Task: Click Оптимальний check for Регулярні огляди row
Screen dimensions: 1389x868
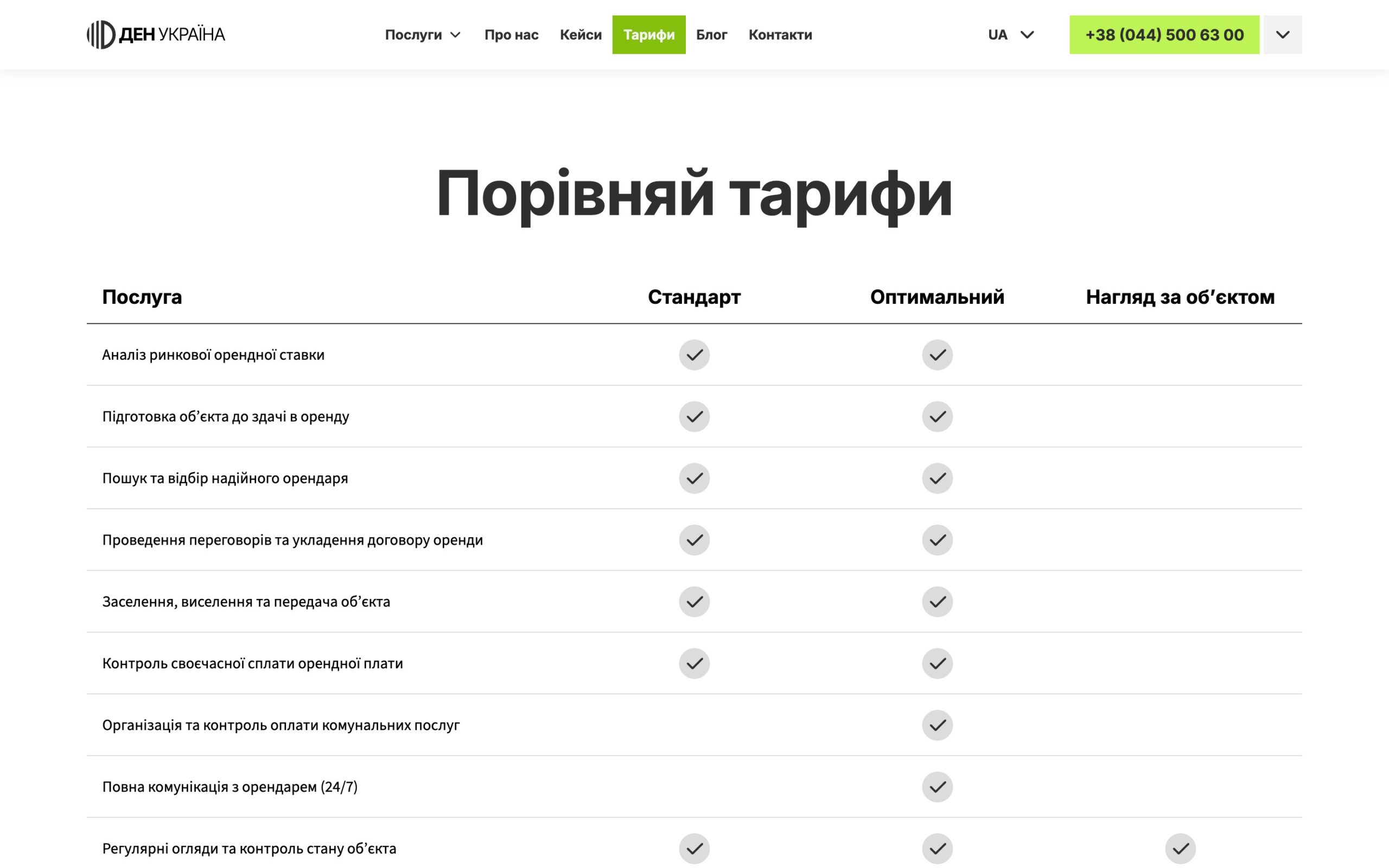Action: (937, 848)
